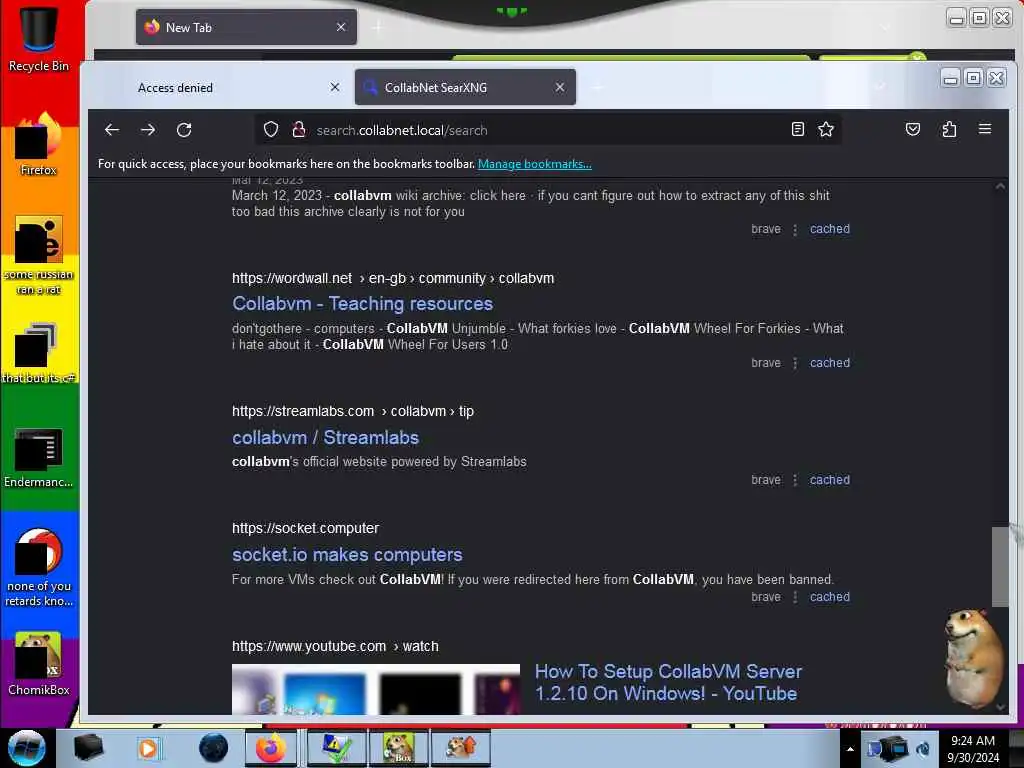Click the page vertical scrollbar thumb
Viewport: 1024px width, 768px height.
click(1000, 567)
